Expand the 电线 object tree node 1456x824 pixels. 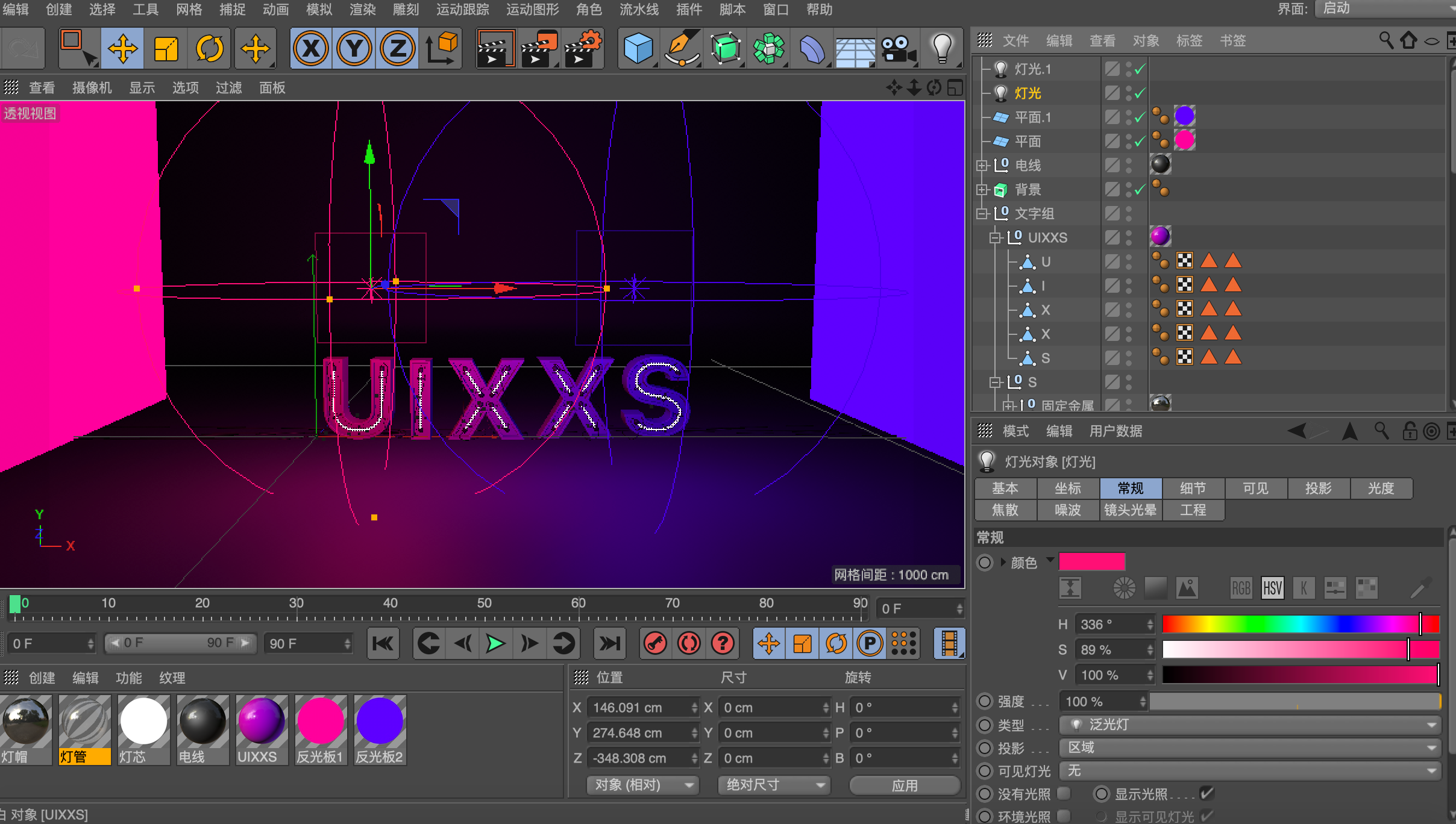click(982, 166)
